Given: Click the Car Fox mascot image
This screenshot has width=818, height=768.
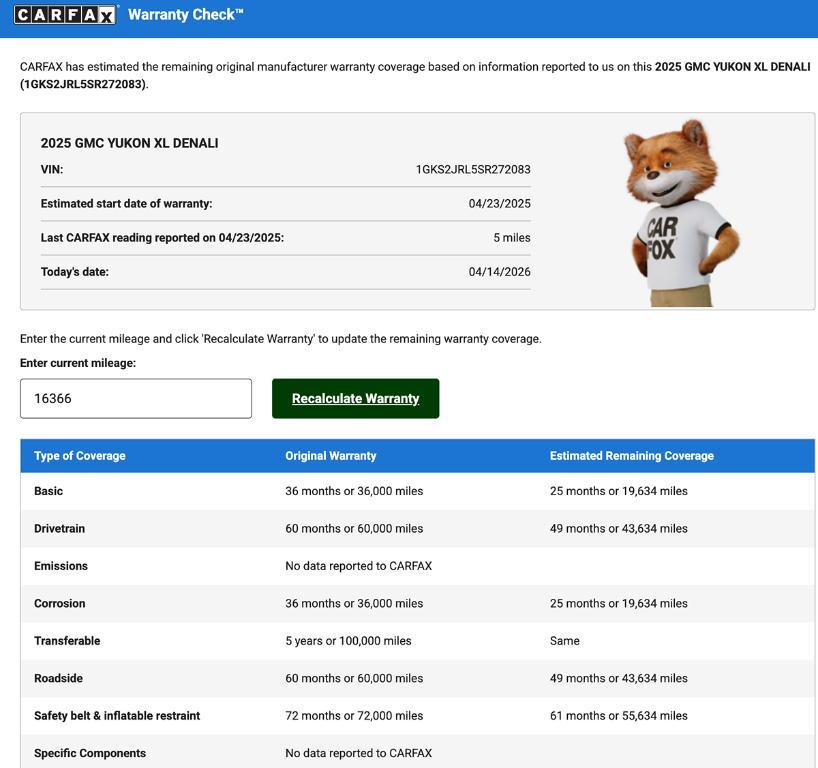Looking at the screenshot, I should [x=680, y=212].
